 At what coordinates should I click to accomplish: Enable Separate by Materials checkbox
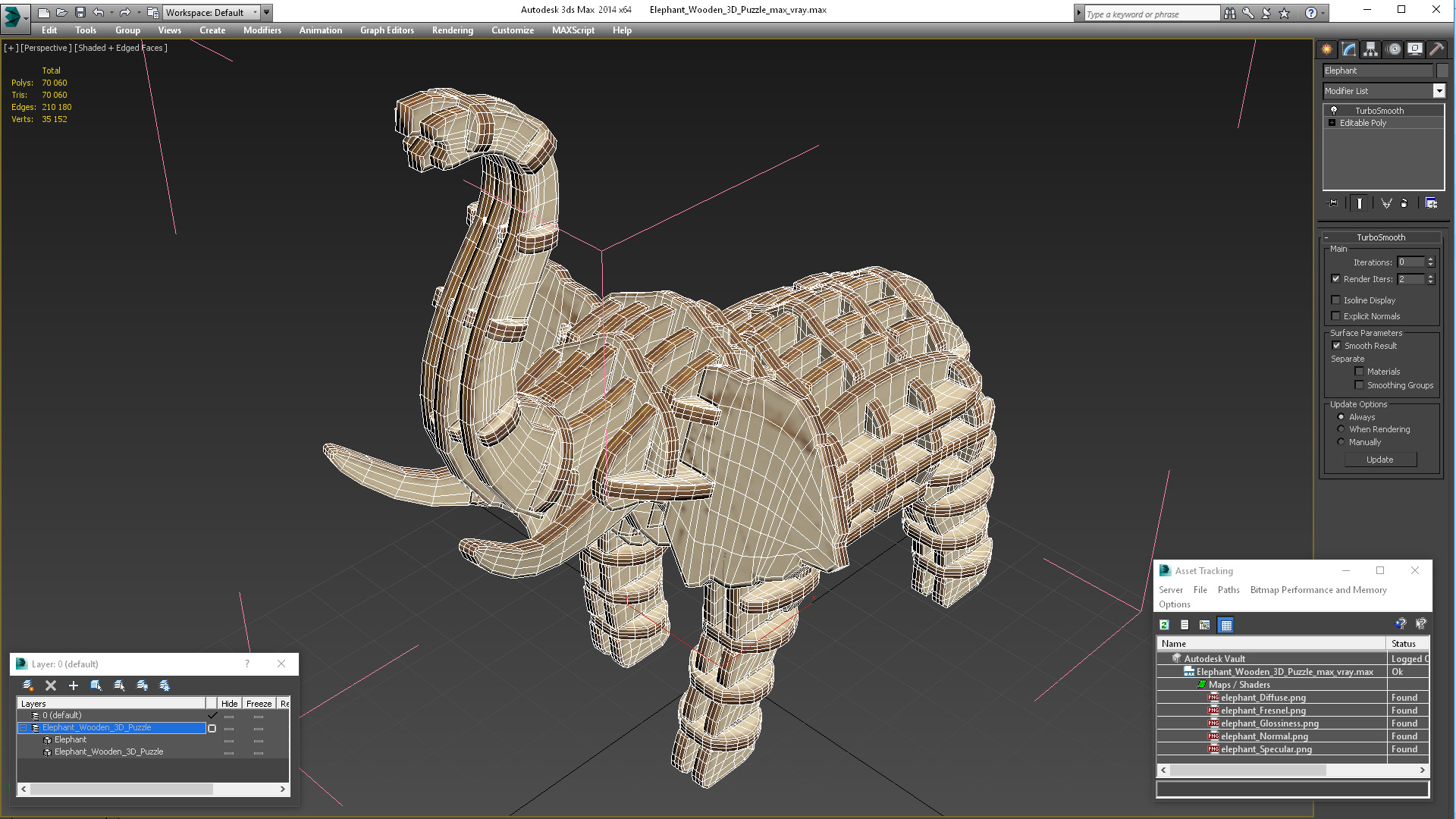pyautogui.click(x=1360, y=372)
